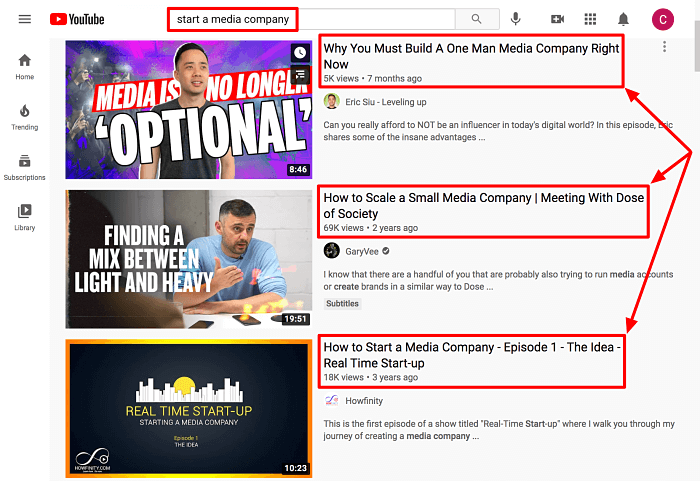
Task: Click the page vertical scrollbar
Action: tap(697, 45)
